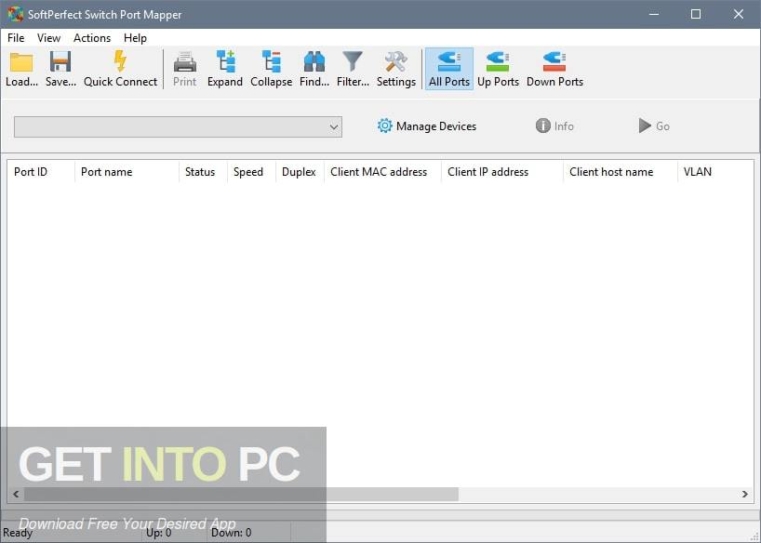Minimize the Switch Port Mapper window
The image size is (761, 543).
tap(654, 14)
